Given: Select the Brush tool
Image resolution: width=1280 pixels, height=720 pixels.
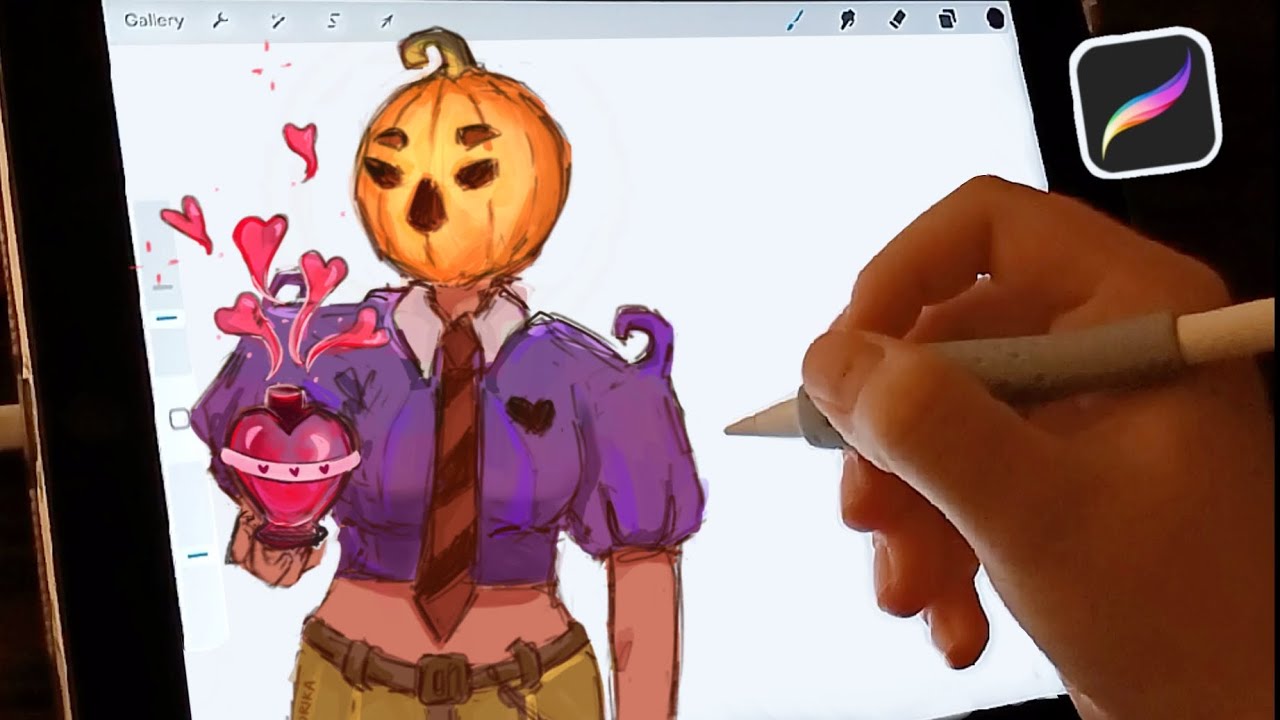Looking at the screenshot, I should coord(795,20).
